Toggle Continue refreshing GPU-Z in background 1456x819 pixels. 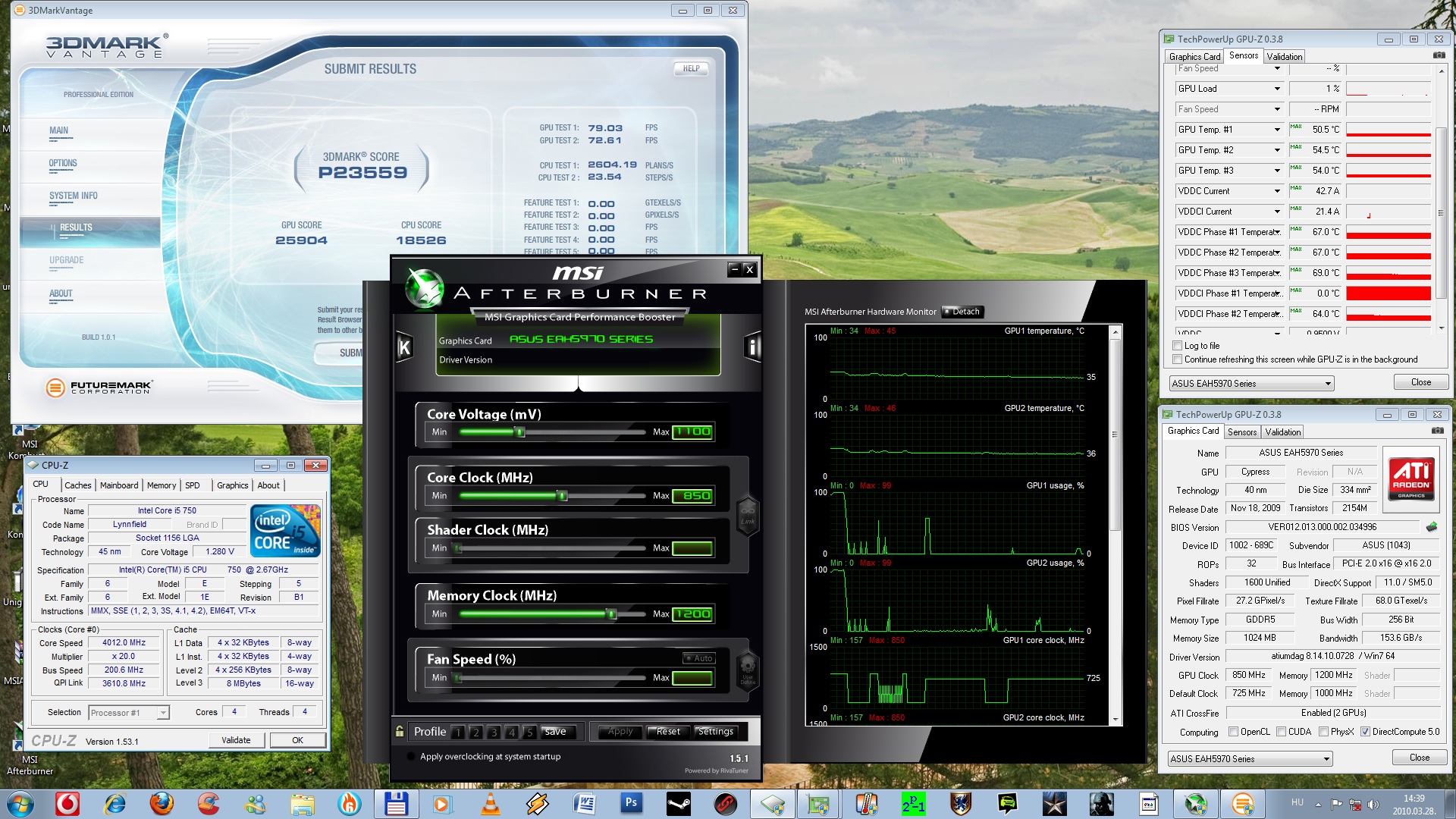coord(1178,359)
